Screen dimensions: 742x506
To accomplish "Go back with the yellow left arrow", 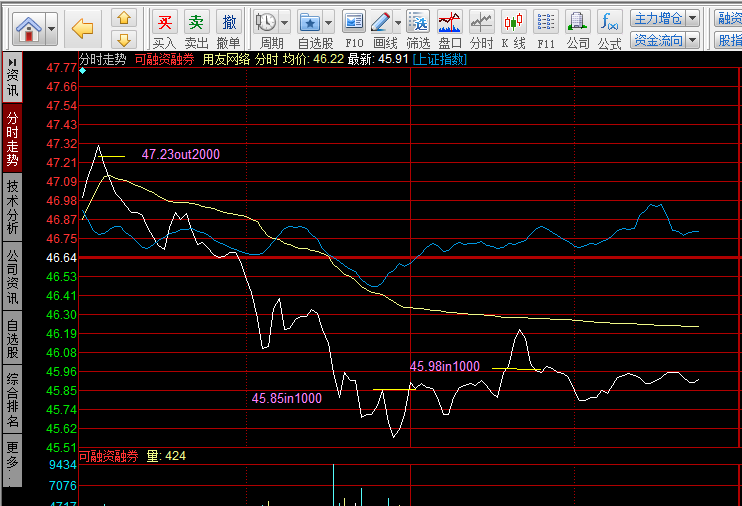I will tap(82, 28).
